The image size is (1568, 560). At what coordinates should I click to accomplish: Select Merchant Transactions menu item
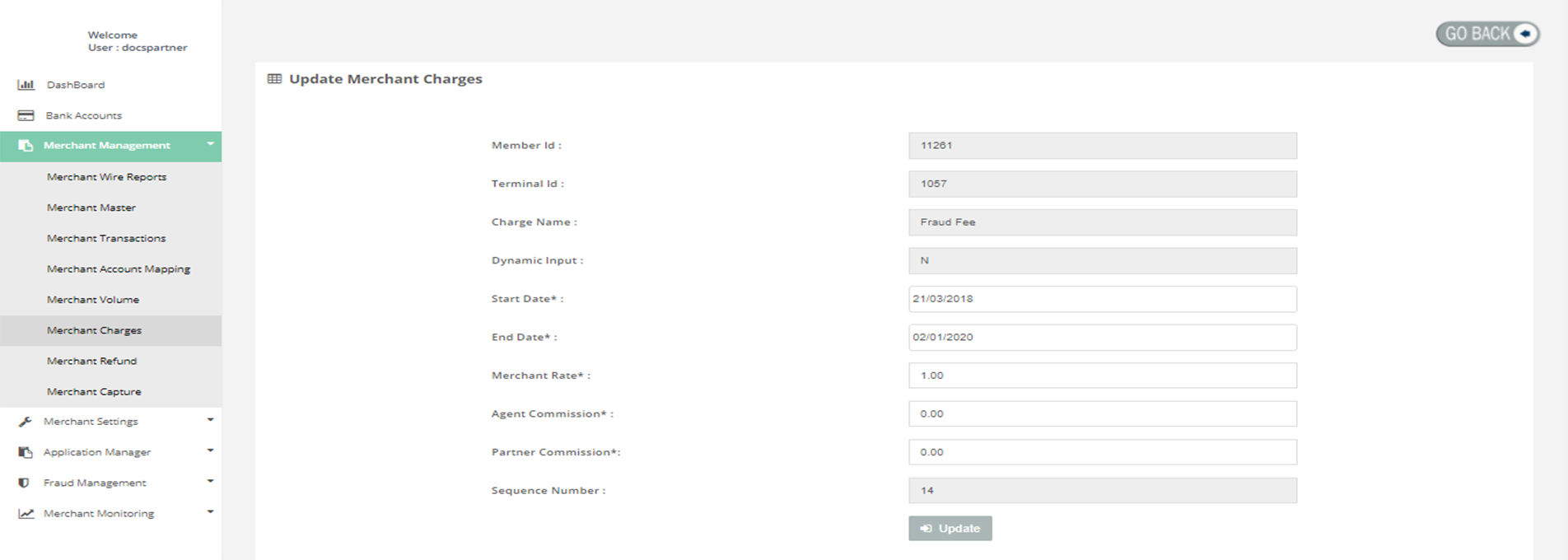coord(106,238)
